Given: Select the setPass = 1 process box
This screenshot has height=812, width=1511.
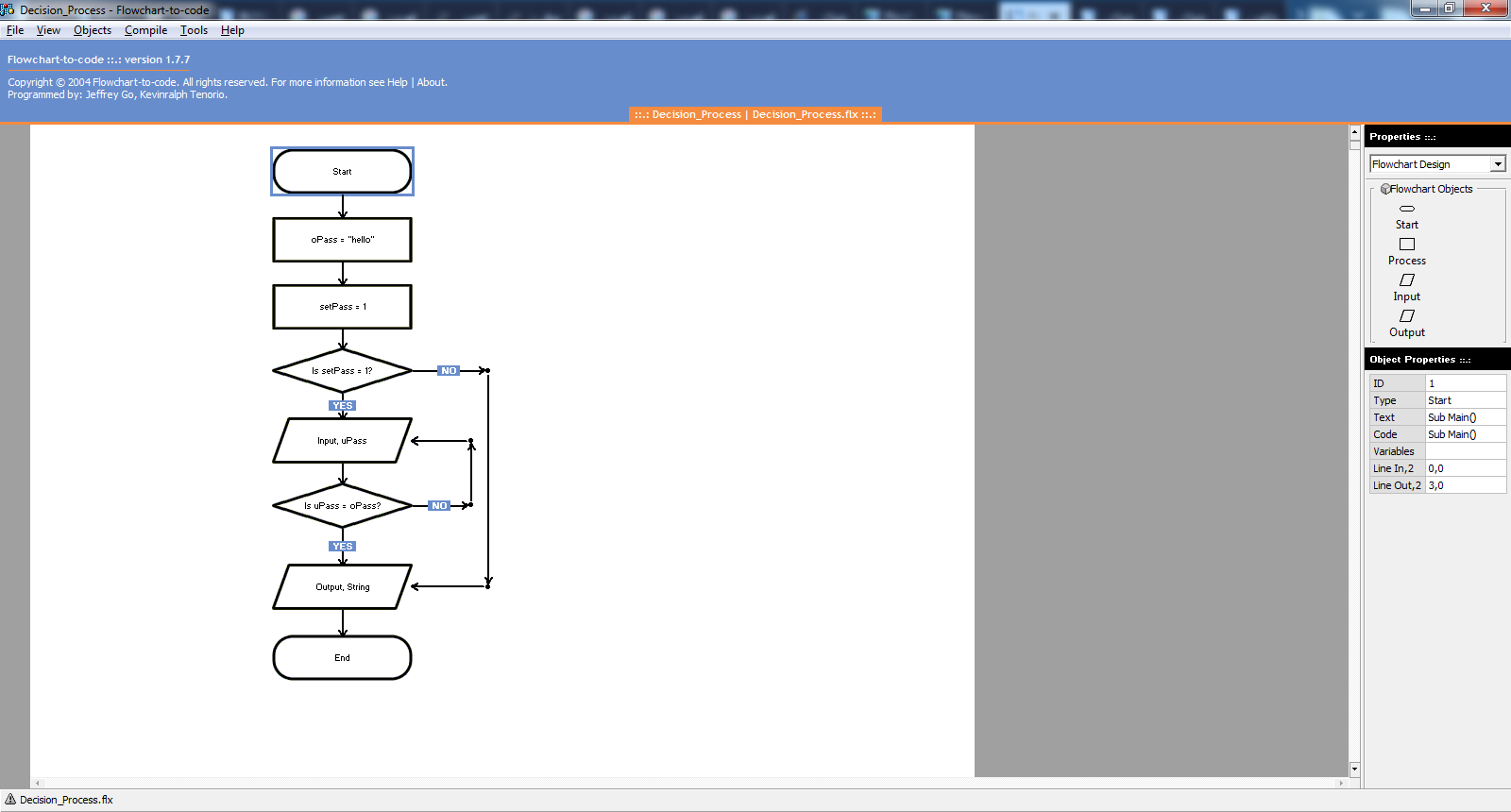Looking at the screenshot, I should [x=342, y=307].
